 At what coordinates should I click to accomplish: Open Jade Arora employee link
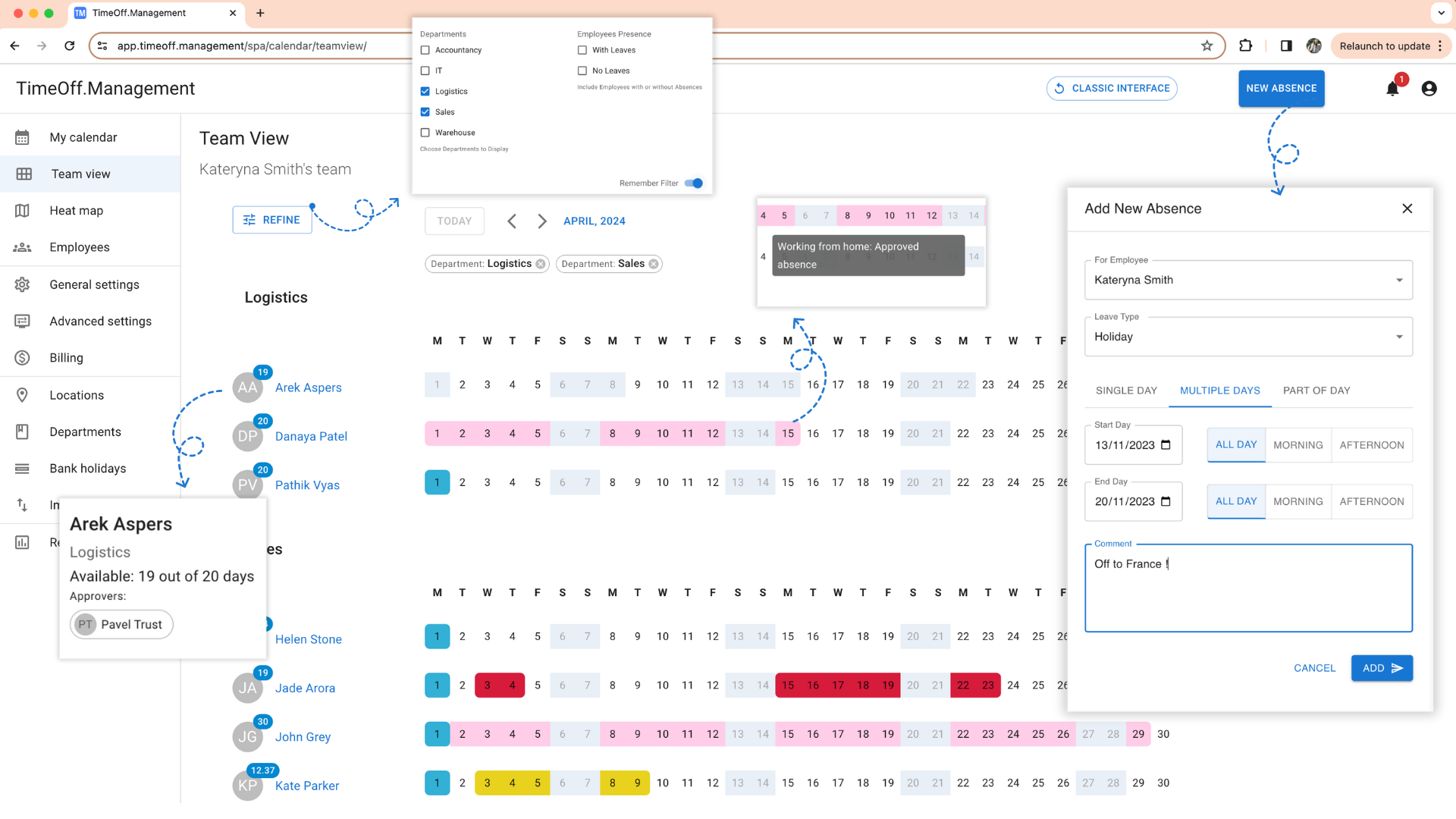pyautogui.click(x=305, y=688)
